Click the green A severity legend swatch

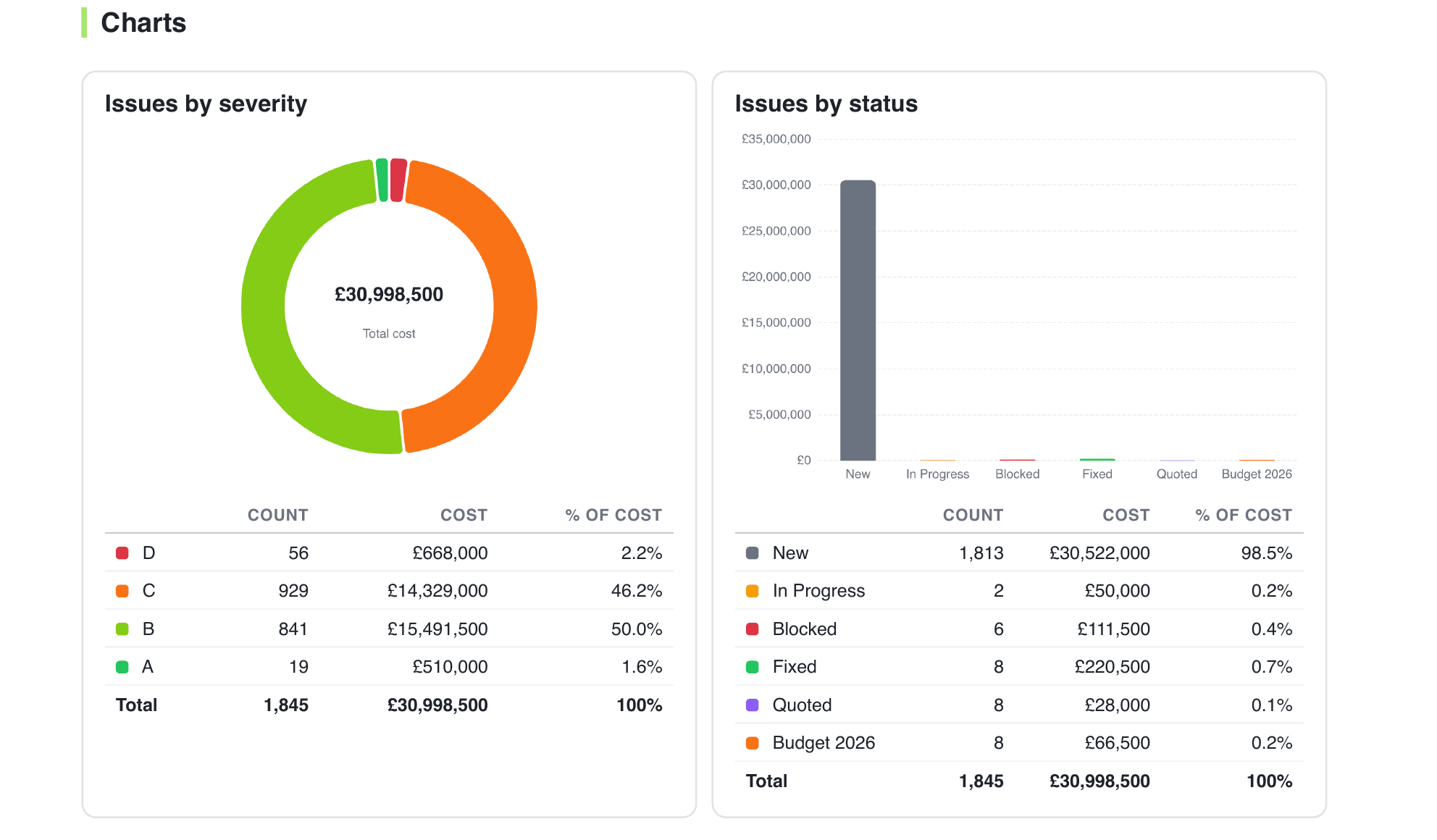[122, 667]
